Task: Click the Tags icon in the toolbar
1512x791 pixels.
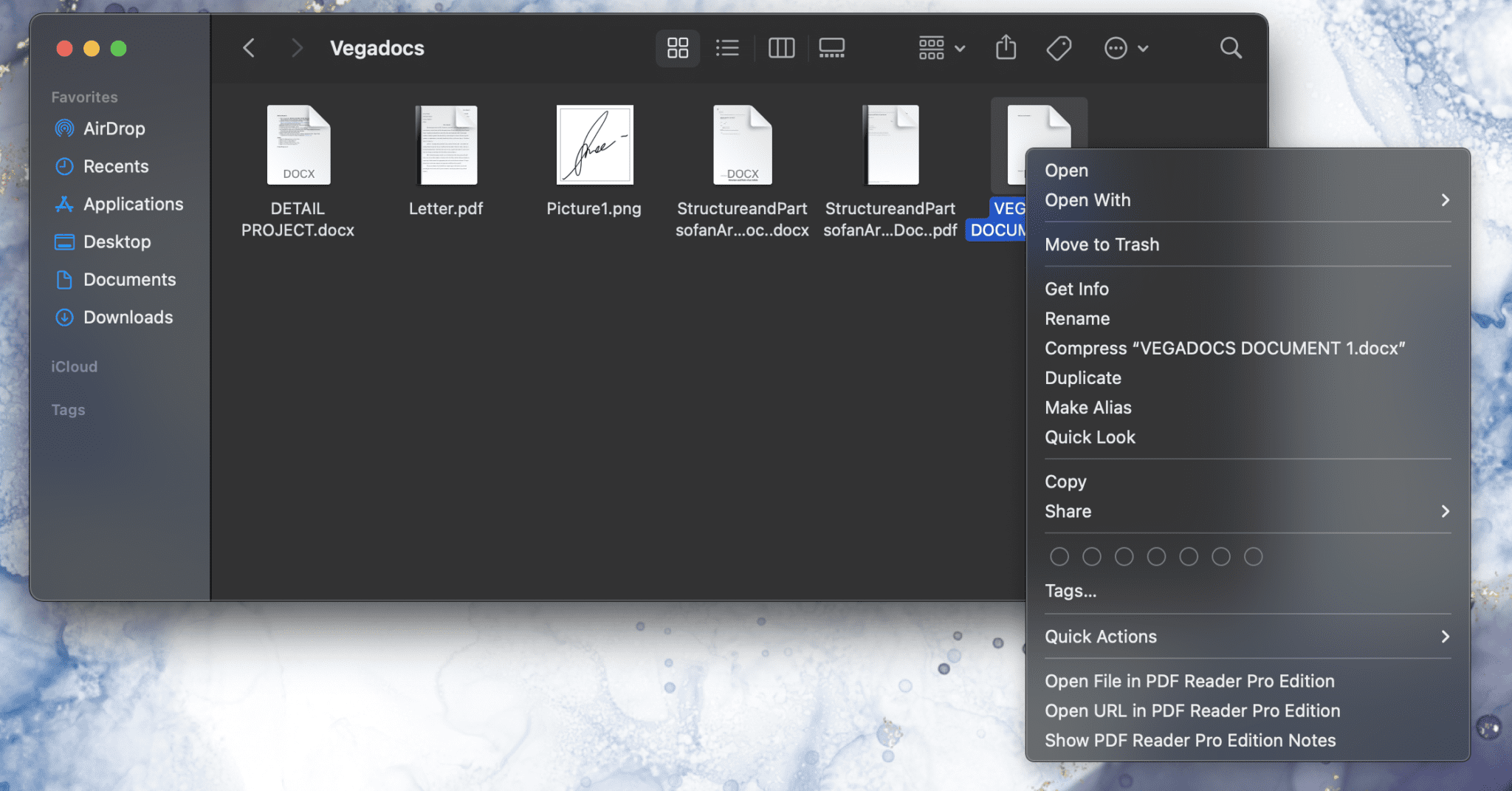Action: click(x=1059, y=47)
